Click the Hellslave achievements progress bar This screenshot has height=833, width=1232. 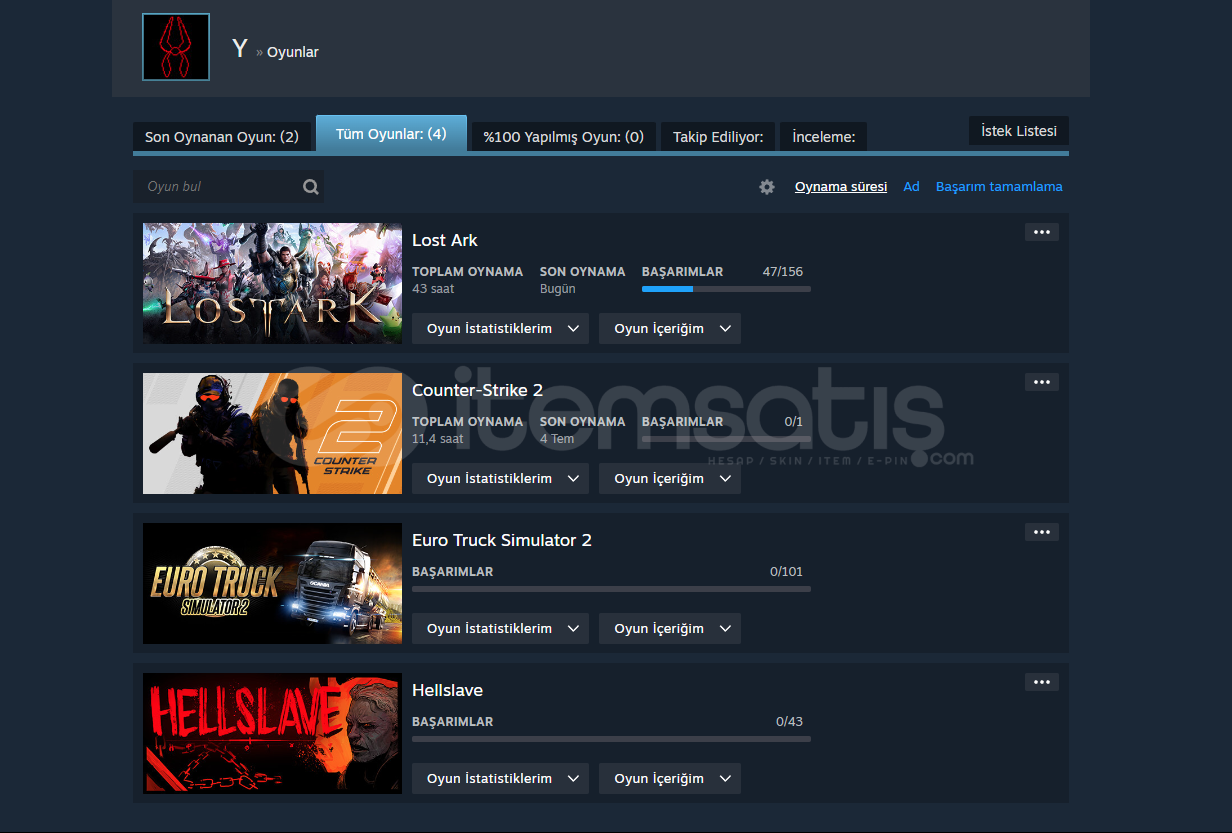(x=611, y=739)
